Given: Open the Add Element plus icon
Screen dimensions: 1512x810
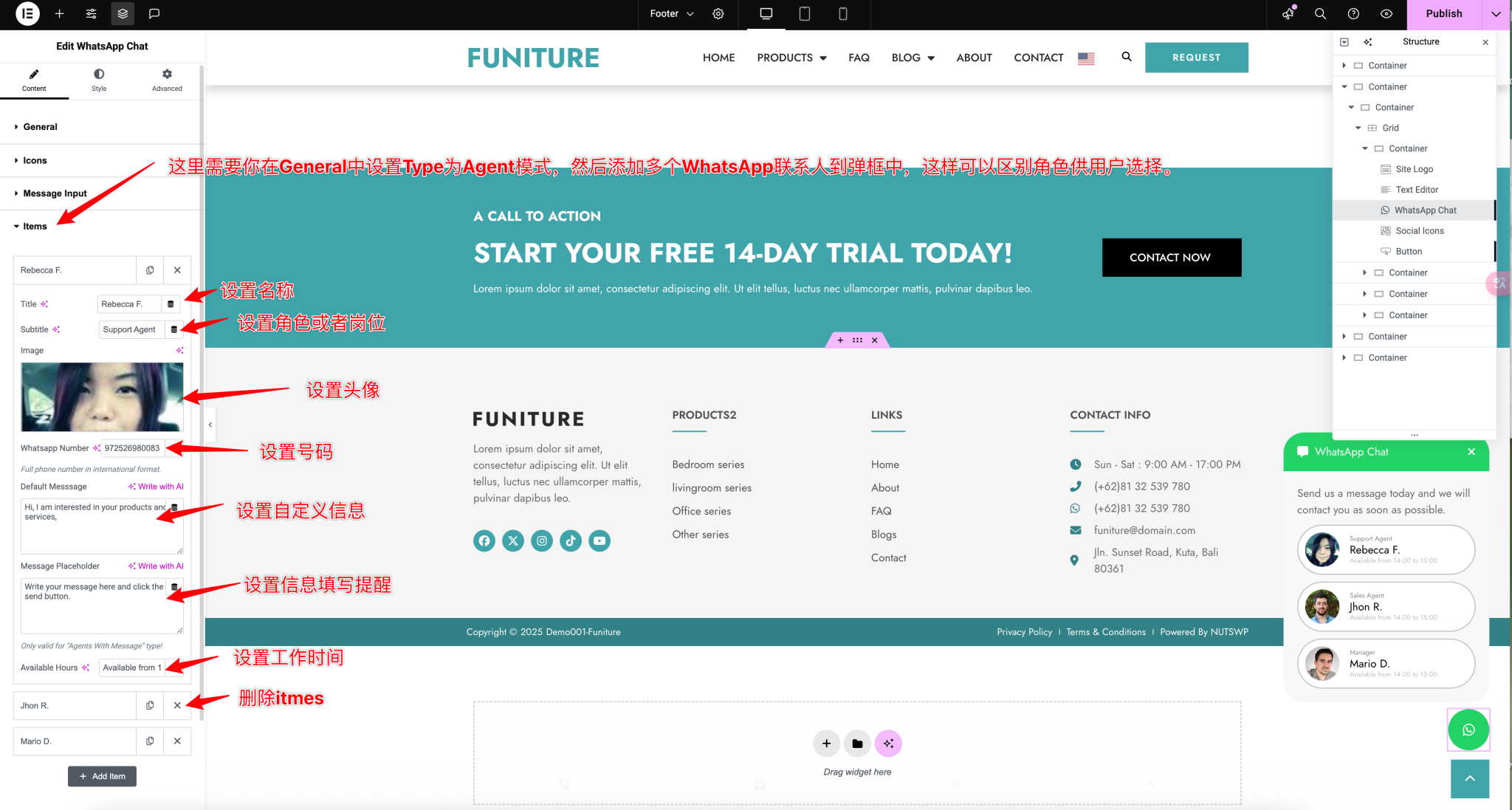Looking at the screenshot, I should (60, 13).
